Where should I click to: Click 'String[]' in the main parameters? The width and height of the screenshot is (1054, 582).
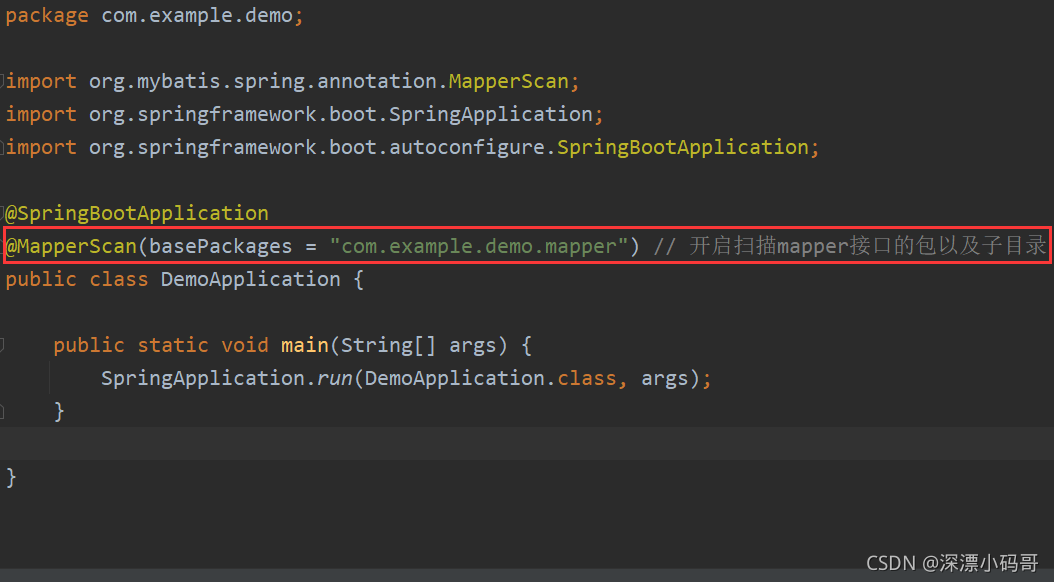pyautogui.click(x=388, y=345)
